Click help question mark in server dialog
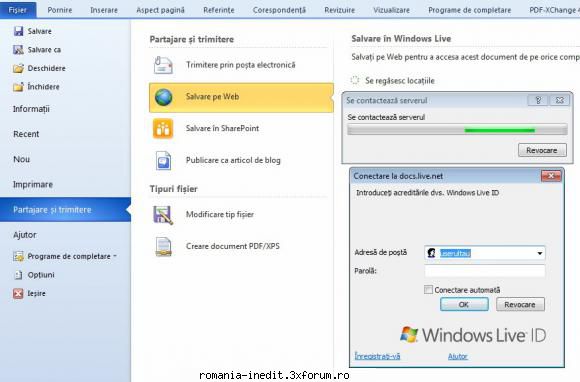The height and width of the screenshot is (382, 580). (538, 100)
